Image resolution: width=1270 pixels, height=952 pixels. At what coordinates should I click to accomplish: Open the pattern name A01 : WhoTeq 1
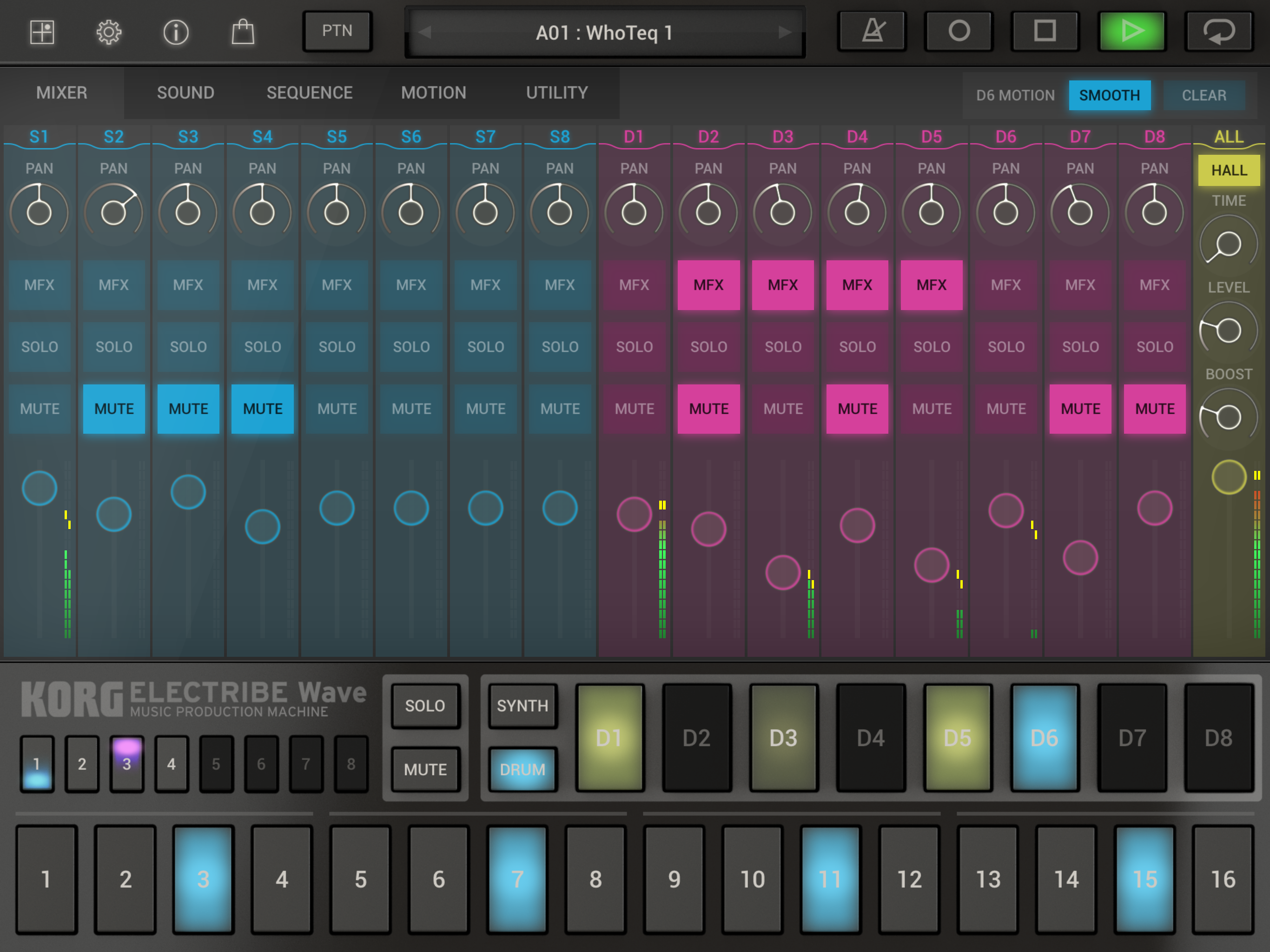[x=605, y=33]
